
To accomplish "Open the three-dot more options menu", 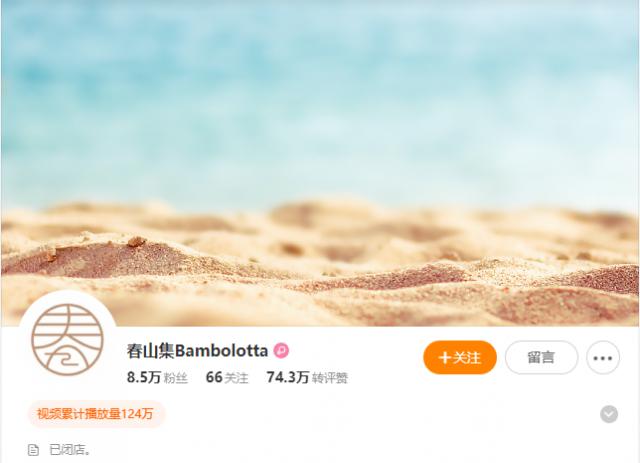I will tap(603, 358).
